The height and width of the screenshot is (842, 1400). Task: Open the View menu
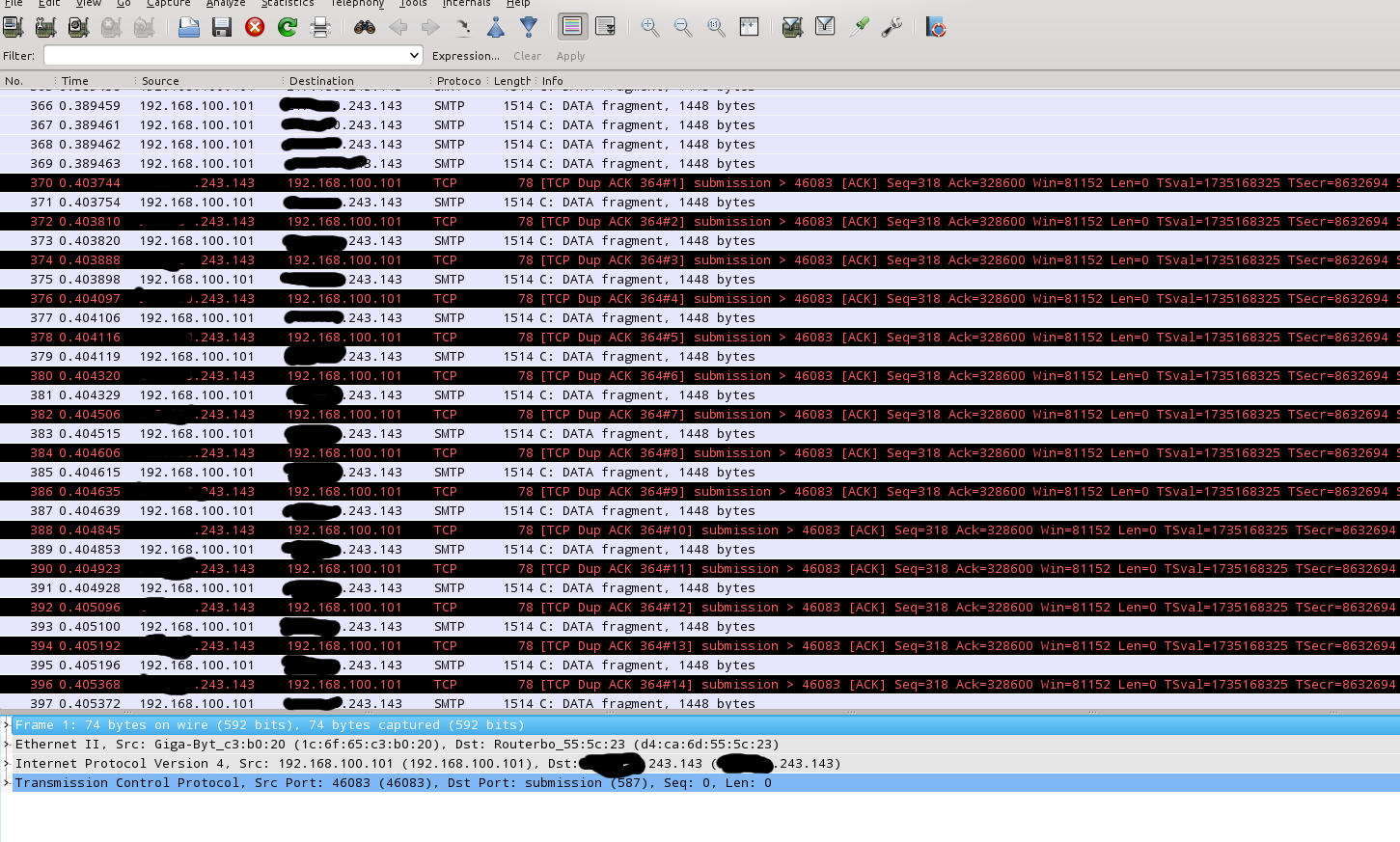[x=89, y=4]
